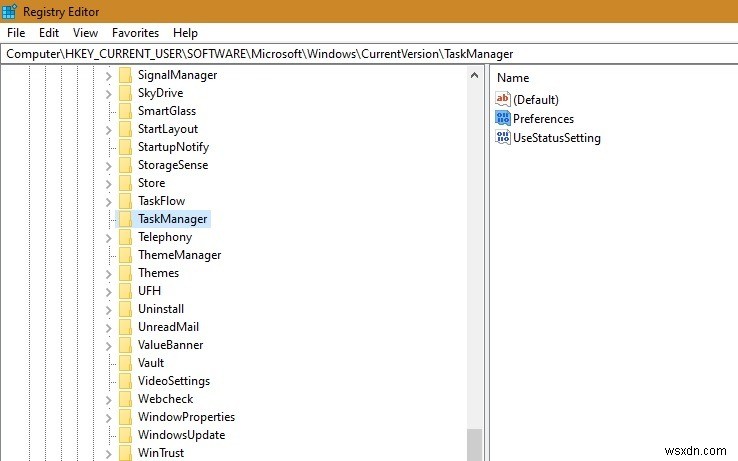Click the StorageSense folder icon
738x461 pixels.
[x=125, y=165]
